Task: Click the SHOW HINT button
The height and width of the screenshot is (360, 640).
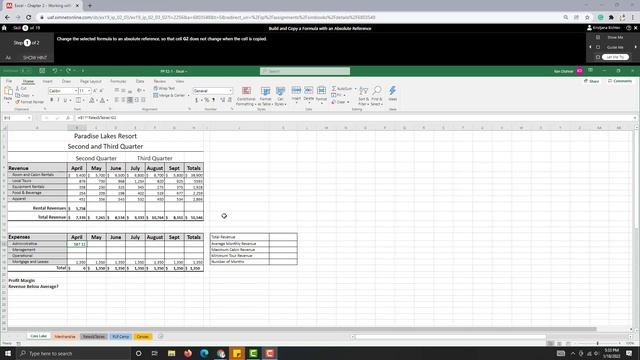Action: coord(35,58)
